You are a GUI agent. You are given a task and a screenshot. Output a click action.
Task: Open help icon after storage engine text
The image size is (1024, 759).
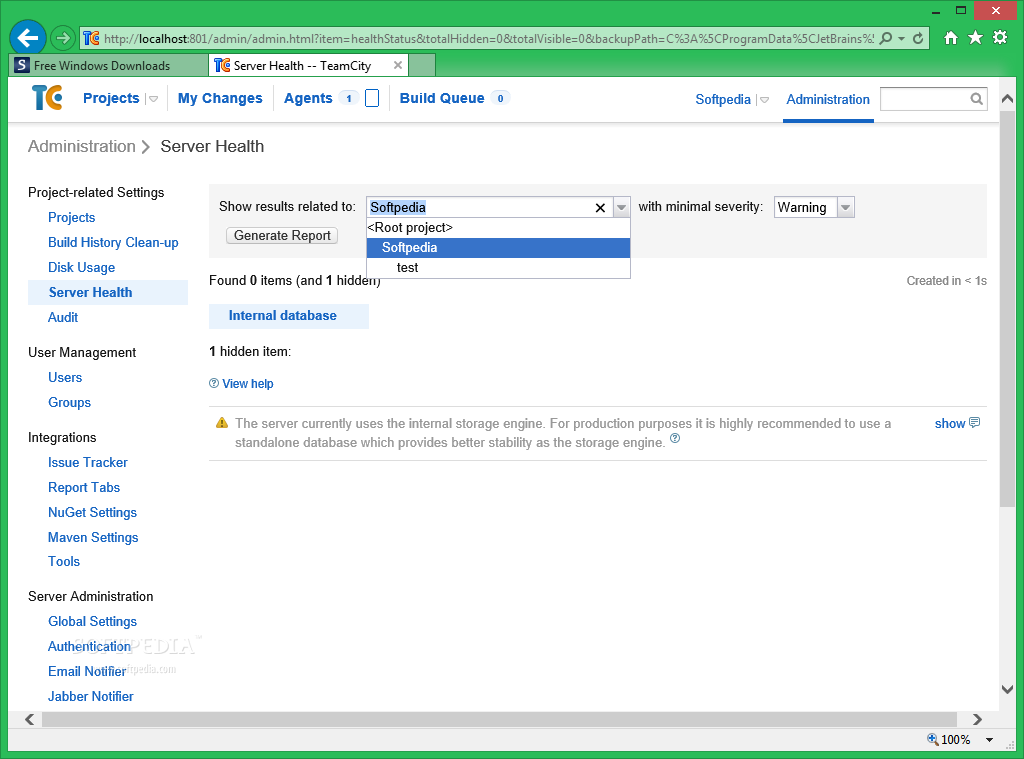tap(675, 438)
